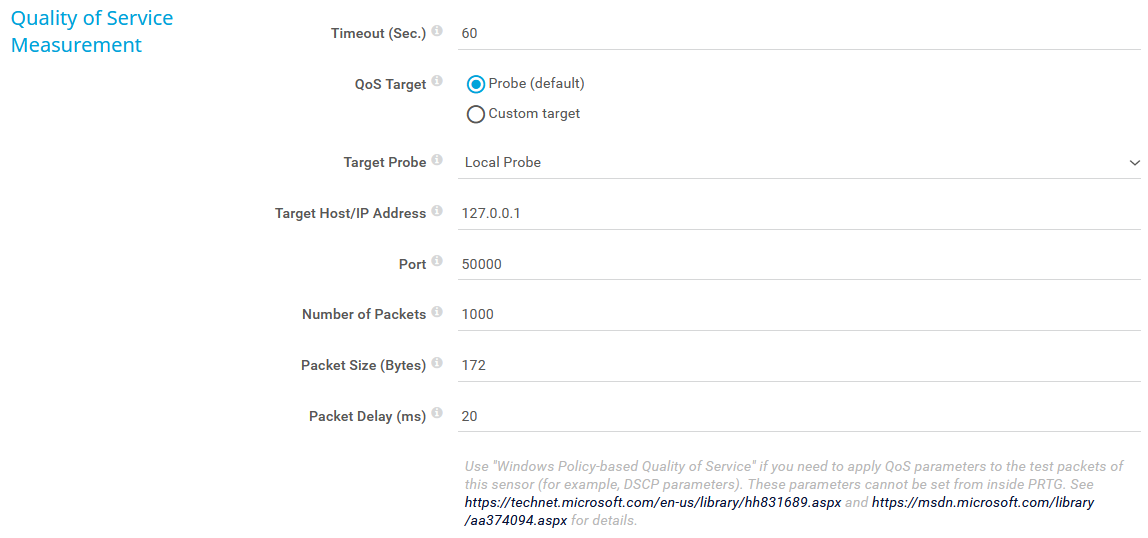
Task: Select the Probe (default) radio button
Action: (x=476, y=84)
